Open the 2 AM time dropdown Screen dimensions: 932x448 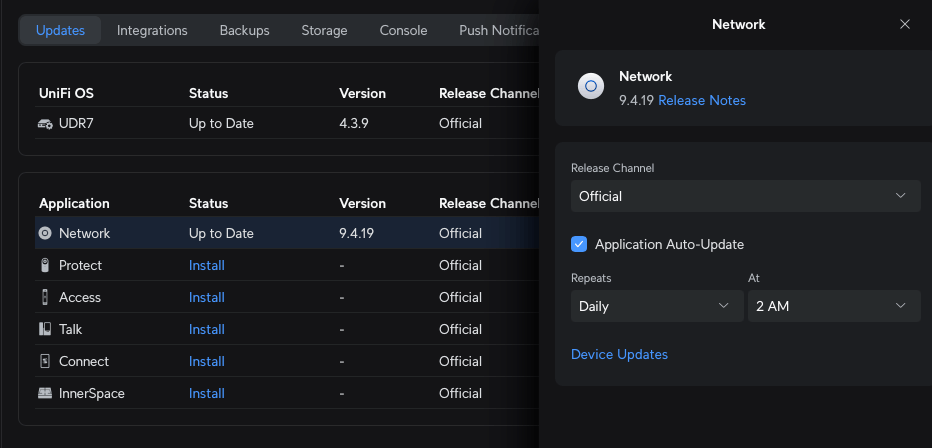tap(833, 306)
